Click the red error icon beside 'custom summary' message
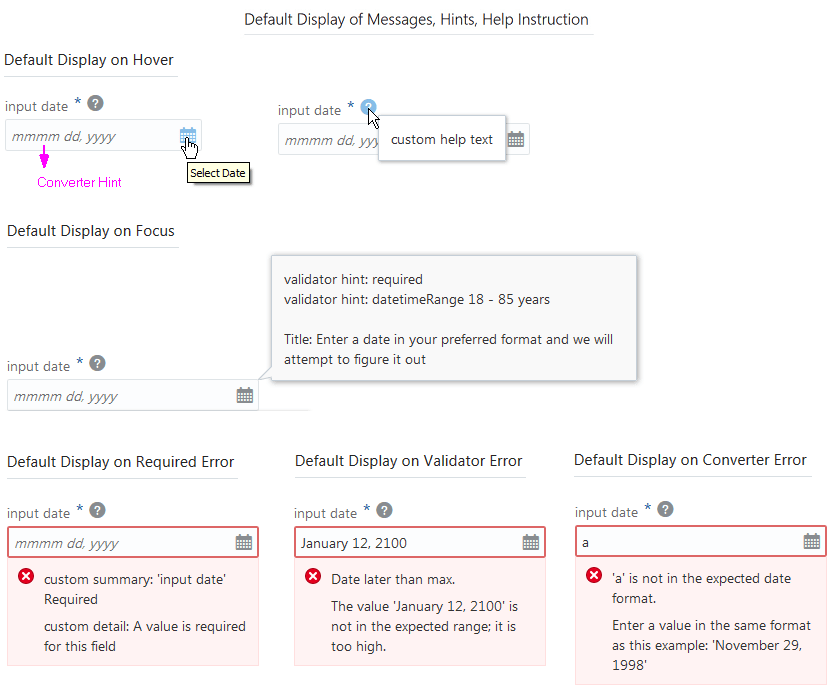The height and width of the screenshot is (692, 837). (x=25, y=575)
